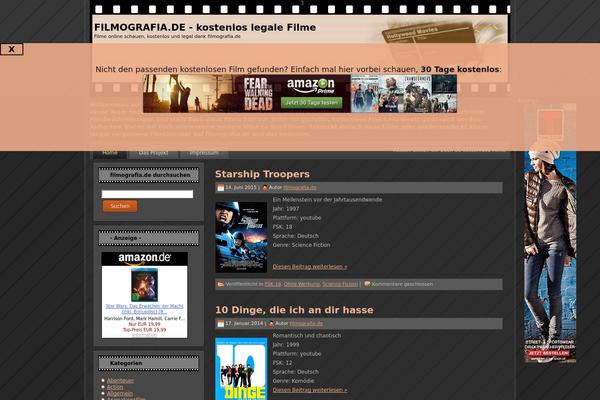Click the movie covers beside the Amazon Prime banner
This screenshot has width=600, height=400.
pos(404,93)
